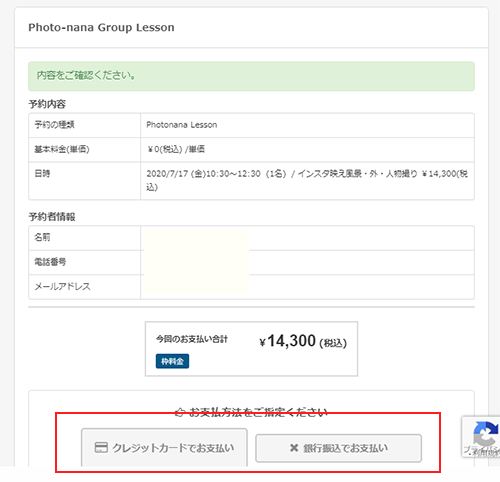The width and height of the screenshot is (500, 482).
Task: Click the ¥14,300 total amount
Action: tap(287, 341)
